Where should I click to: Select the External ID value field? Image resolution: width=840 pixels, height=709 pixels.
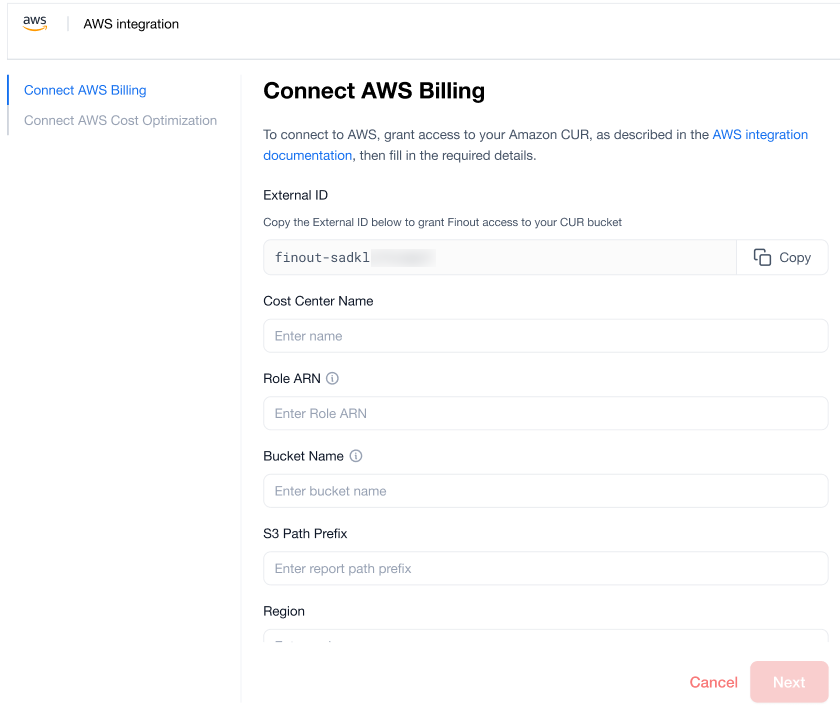(500, 257)
